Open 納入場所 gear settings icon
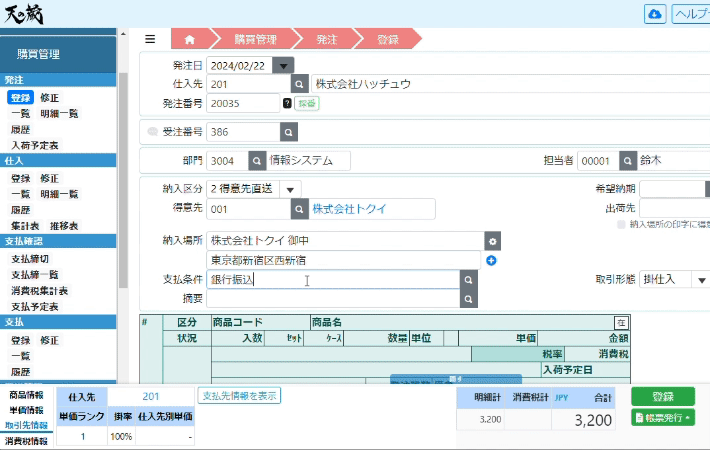This screenshot has width=710, height=450. click(493, 241)
